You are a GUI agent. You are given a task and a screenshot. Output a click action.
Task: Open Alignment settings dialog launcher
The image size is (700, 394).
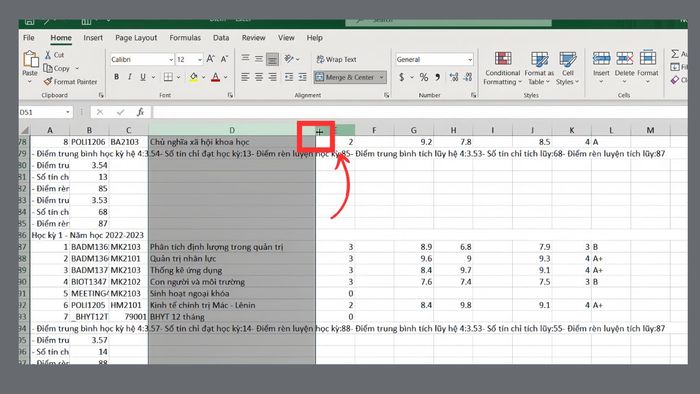tap(386, 95)
